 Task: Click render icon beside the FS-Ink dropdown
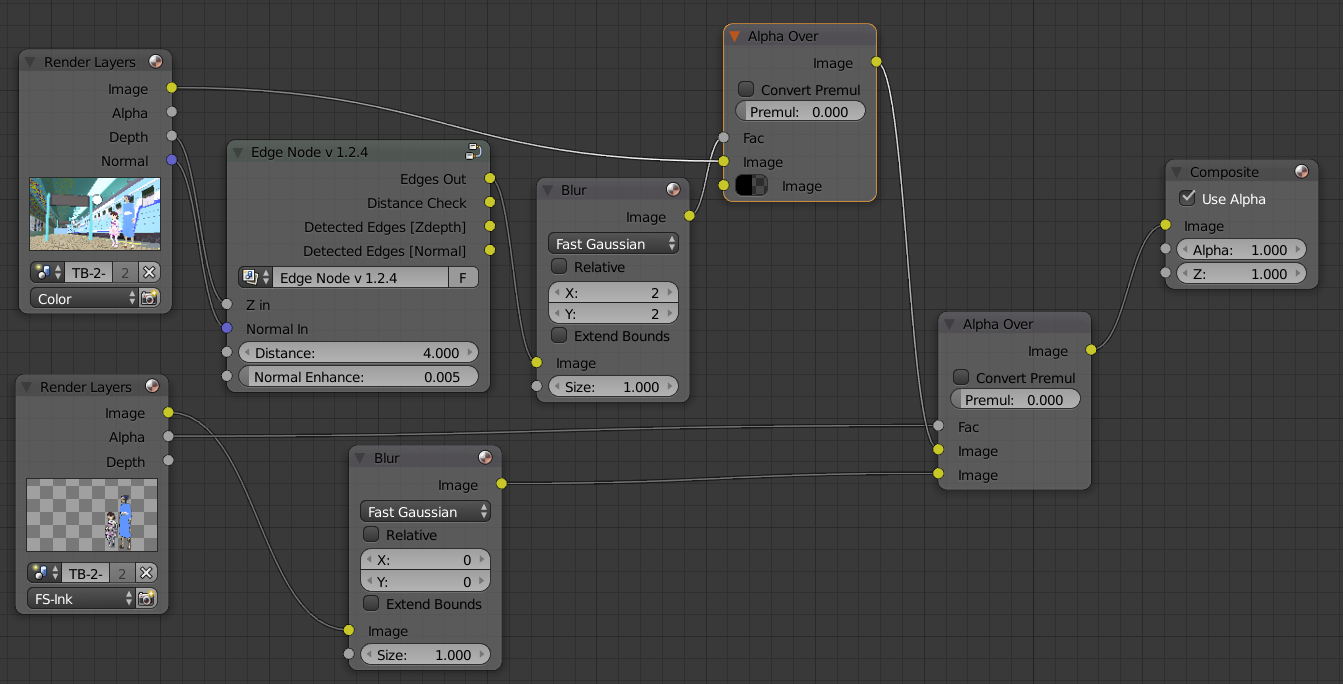click(x=146, y=599)
